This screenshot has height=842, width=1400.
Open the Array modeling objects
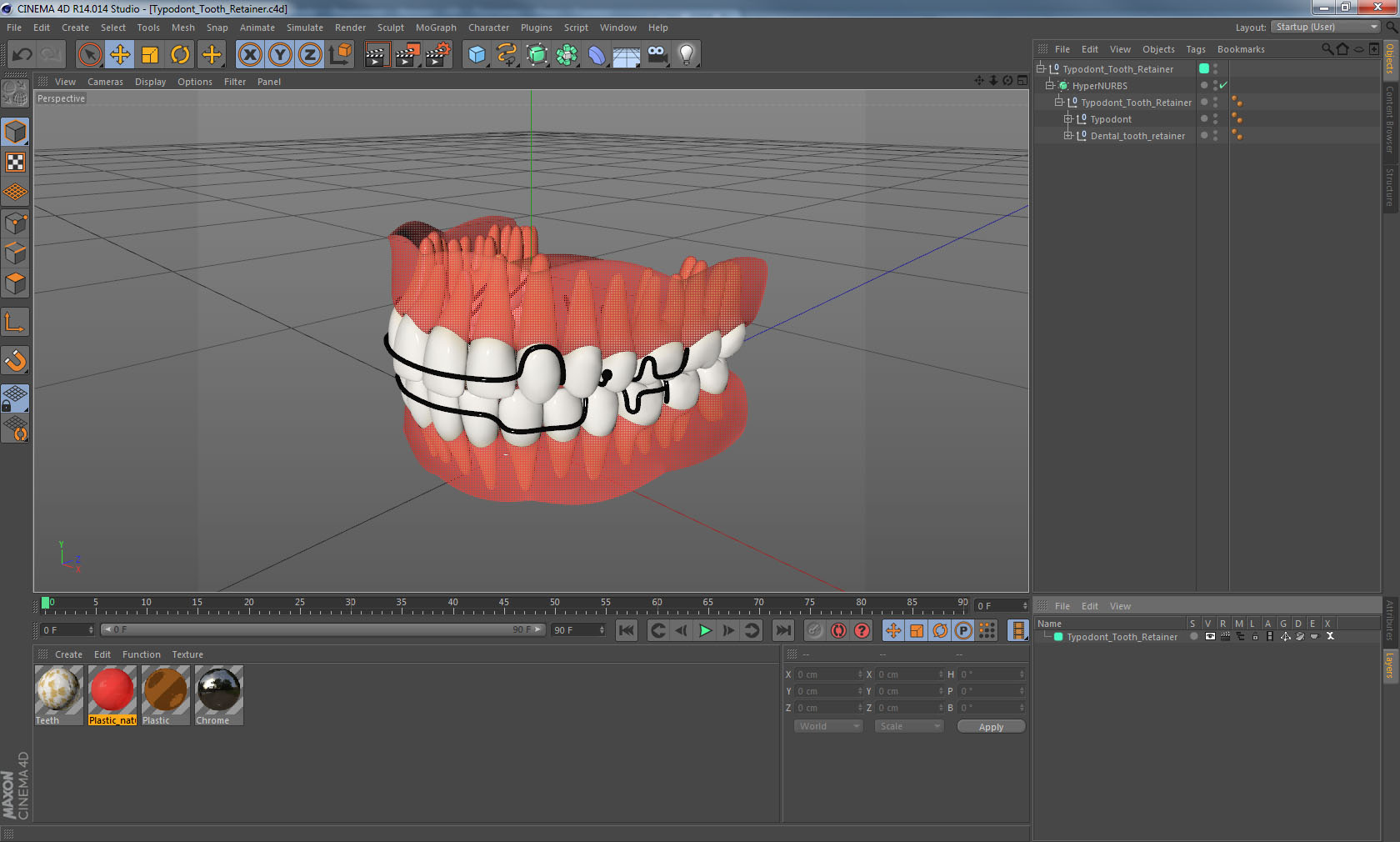coord(567,55)
